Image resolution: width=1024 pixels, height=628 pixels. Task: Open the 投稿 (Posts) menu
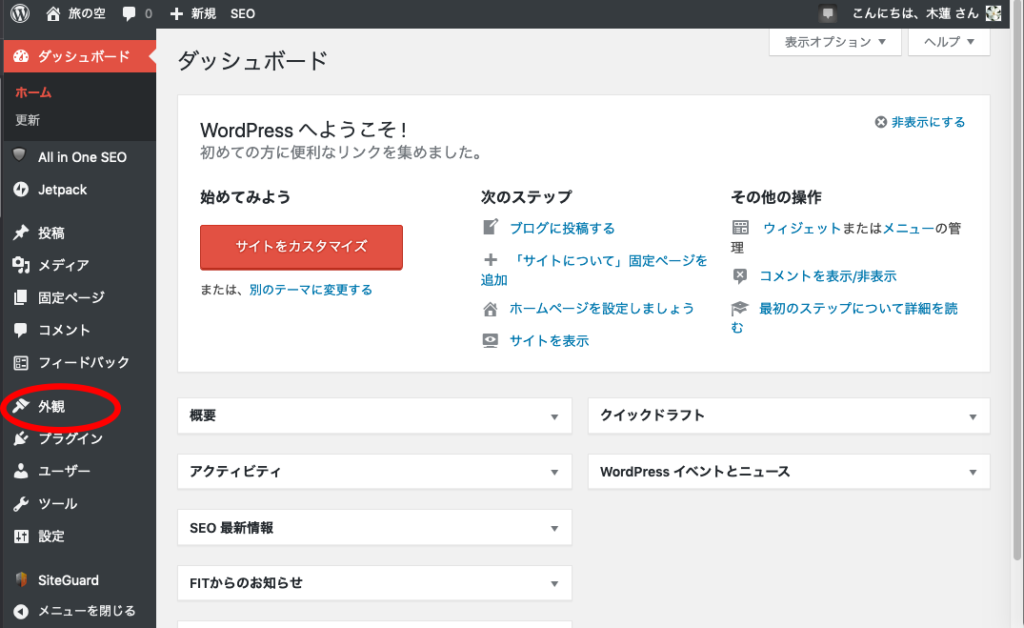click(x=51, y=233)
